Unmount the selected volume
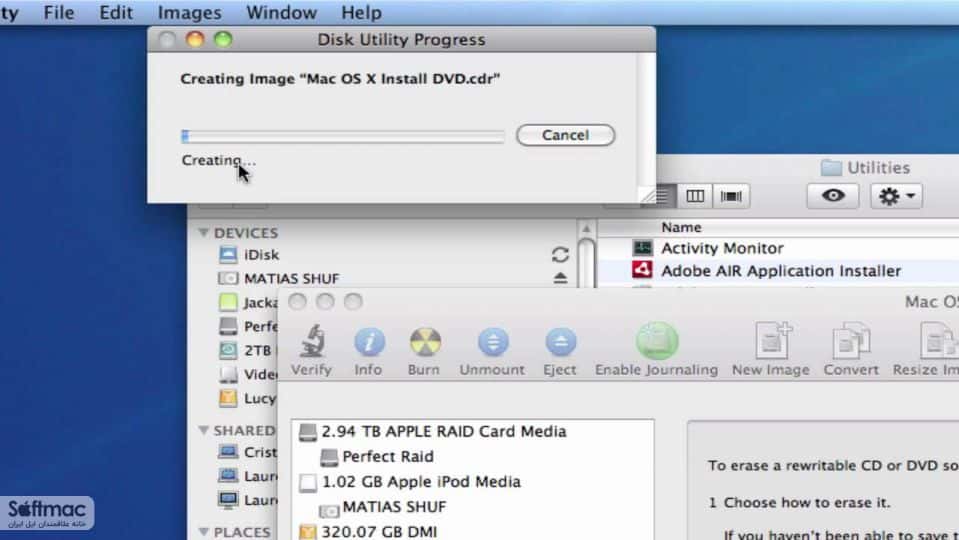This screenshot has width=959, height=540. (x=493, y=342)
